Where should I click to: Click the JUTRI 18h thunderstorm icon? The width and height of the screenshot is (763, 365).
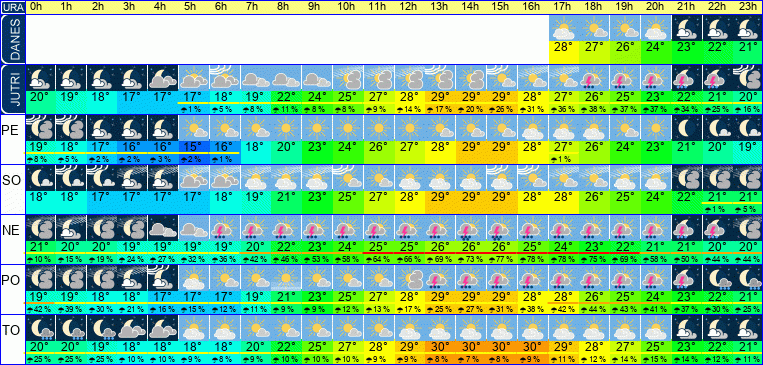click(x=595, y=78)
